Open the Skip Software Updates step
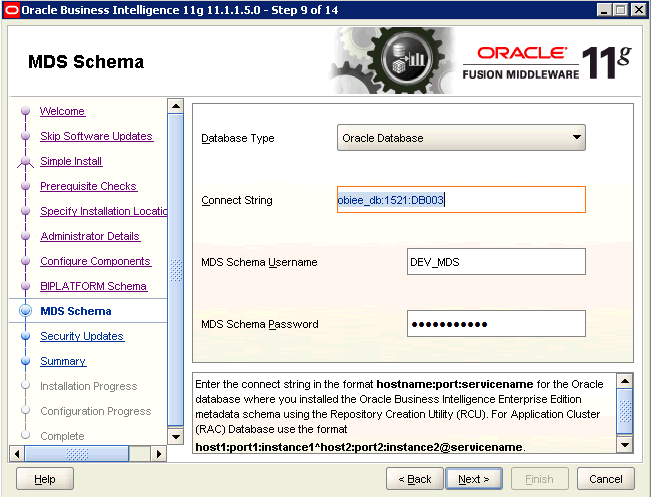This screenshot has height=497, width=651. tap(96, 136)
